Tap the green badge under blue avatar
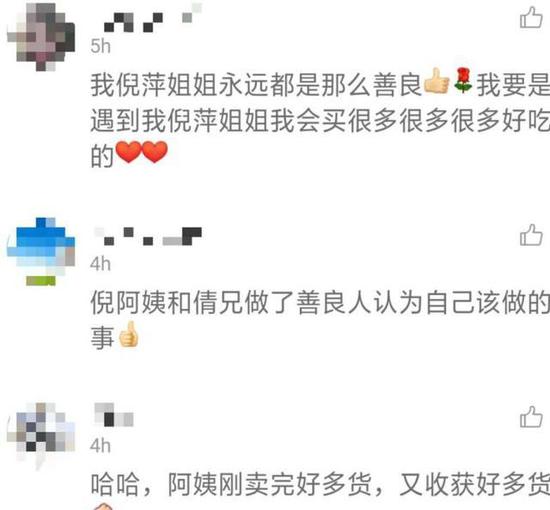Screen dimensions: 550x510 [x=41, y=281]
